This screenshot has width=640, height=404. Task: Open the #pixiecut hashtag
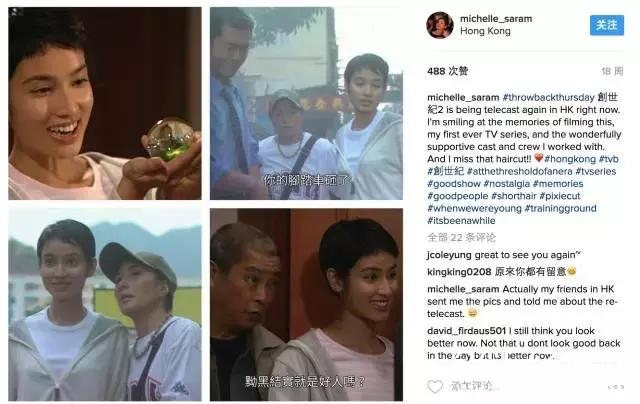pyautogui.click(x=560, y=196)
